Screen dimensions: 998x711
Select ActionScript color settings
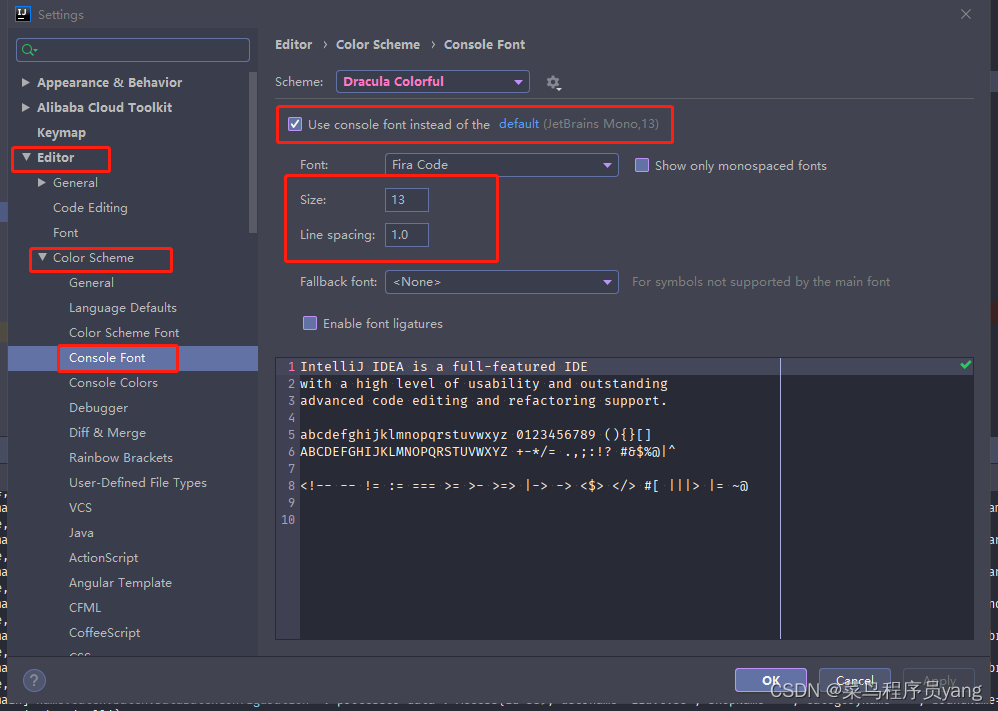click(x=104, y=558)
